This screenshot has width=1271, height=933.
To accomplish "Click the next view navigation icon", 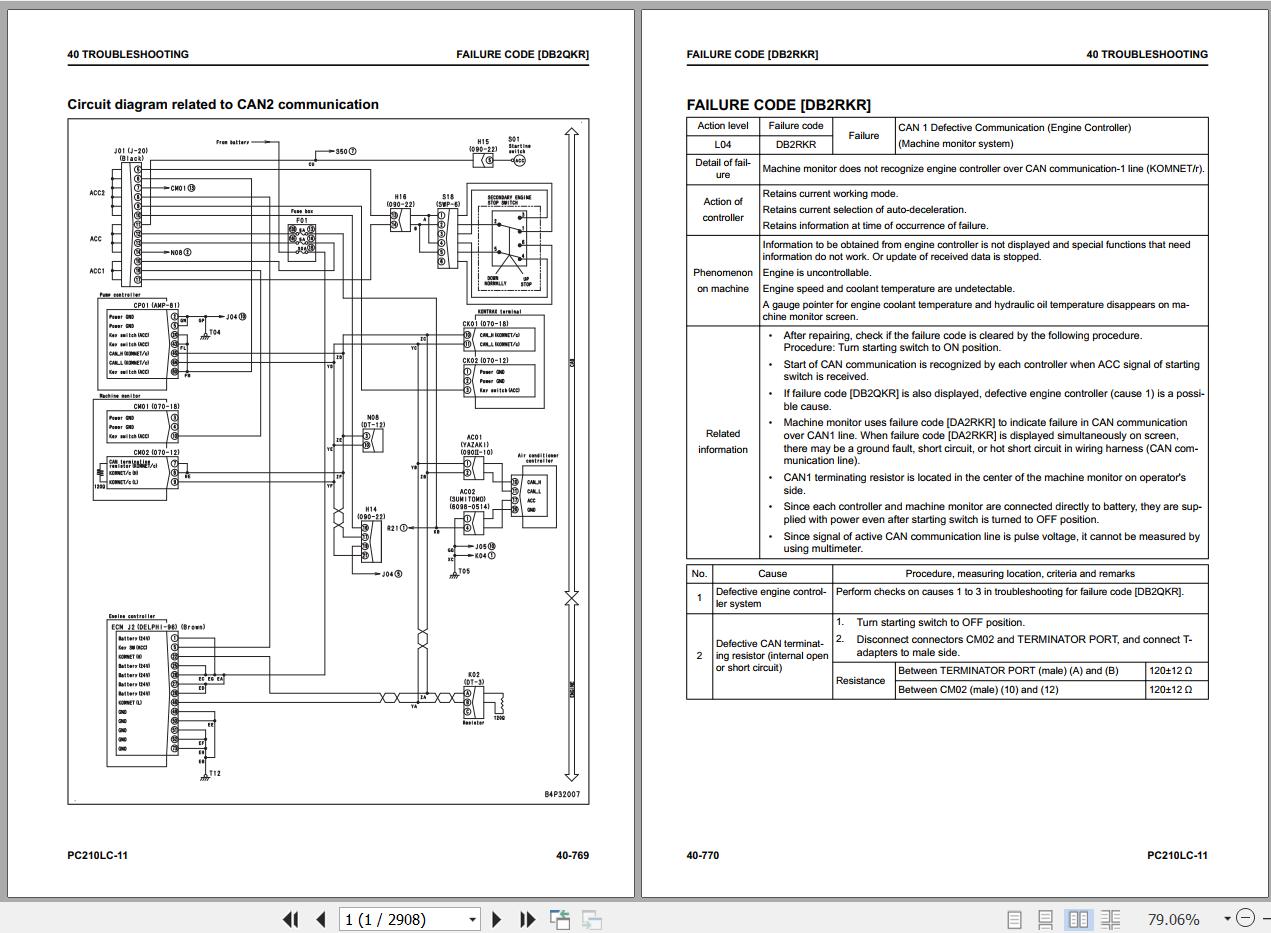I will pos(591,919).
